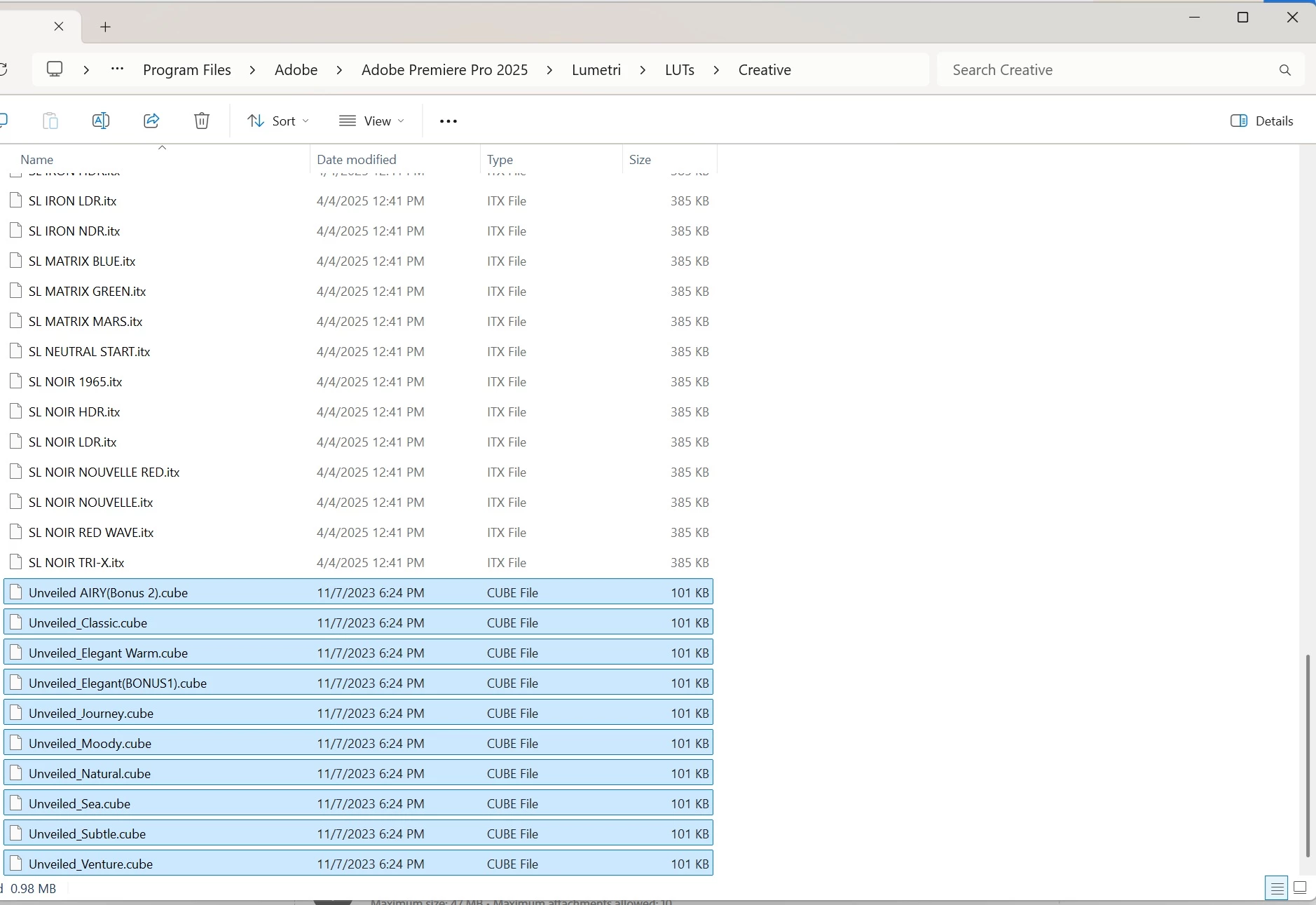1316x905 pixels.
Task: Switch to details list view icon
Action: [x=1277, y=888]
